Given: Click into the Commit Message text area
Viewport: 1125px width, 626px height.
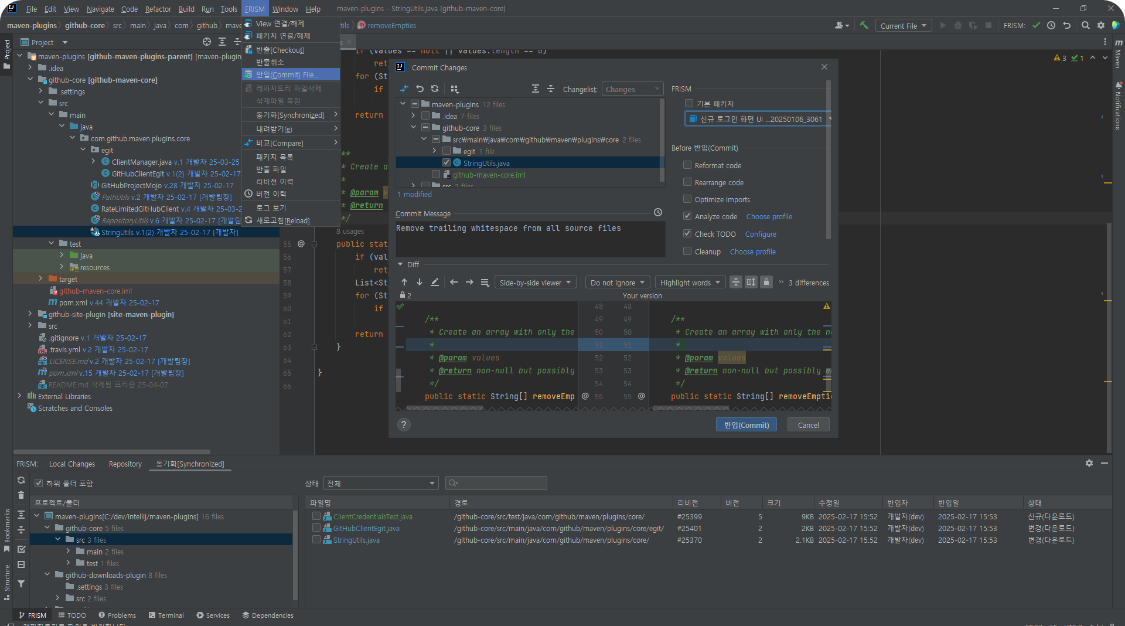Looking at the screenshot, I should coord(530,238).
